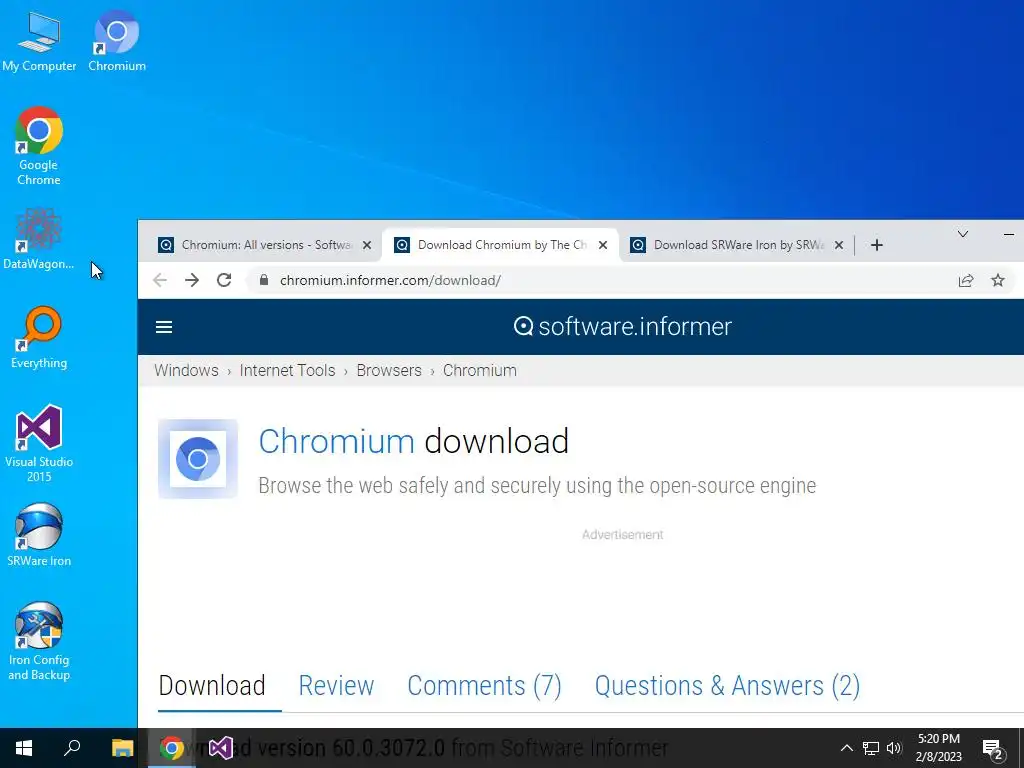This screenshot has height=768, width=1024.
Task: Go to Windows breadcrumb link
Action: coord(186,370)
